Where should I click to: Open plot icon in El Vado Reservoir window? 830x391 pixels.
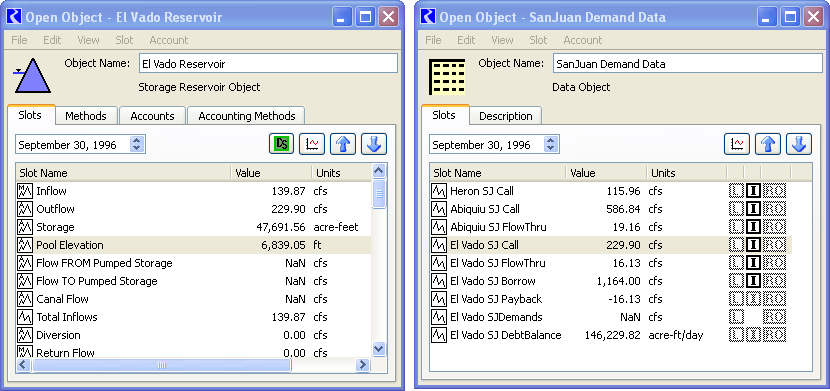coord(312,144)
